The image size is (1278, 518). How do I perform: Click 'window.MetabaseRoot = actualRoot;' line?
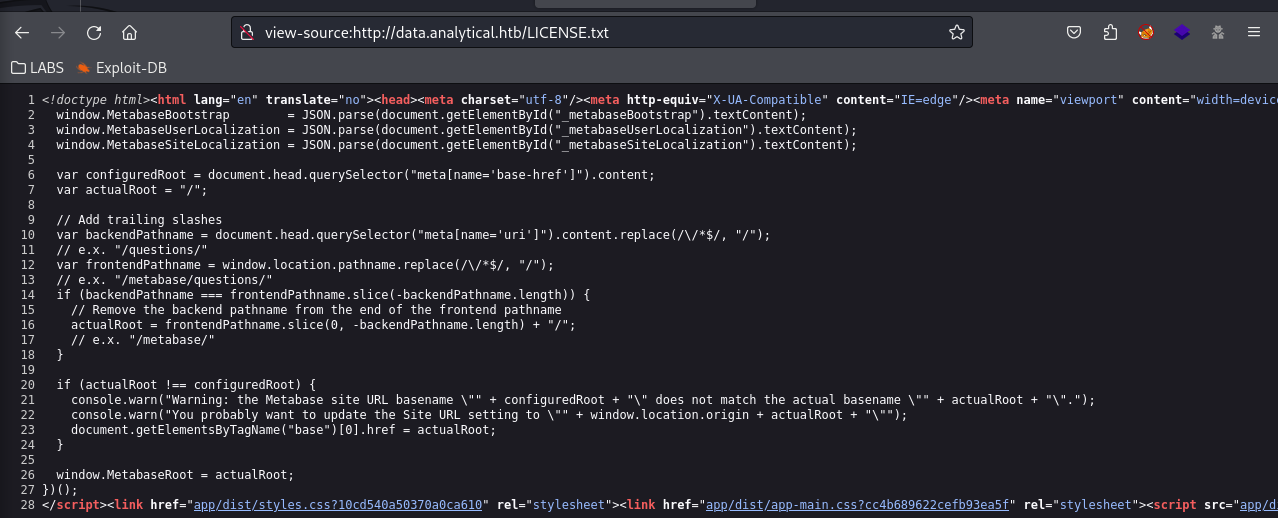tap(175, 474)
